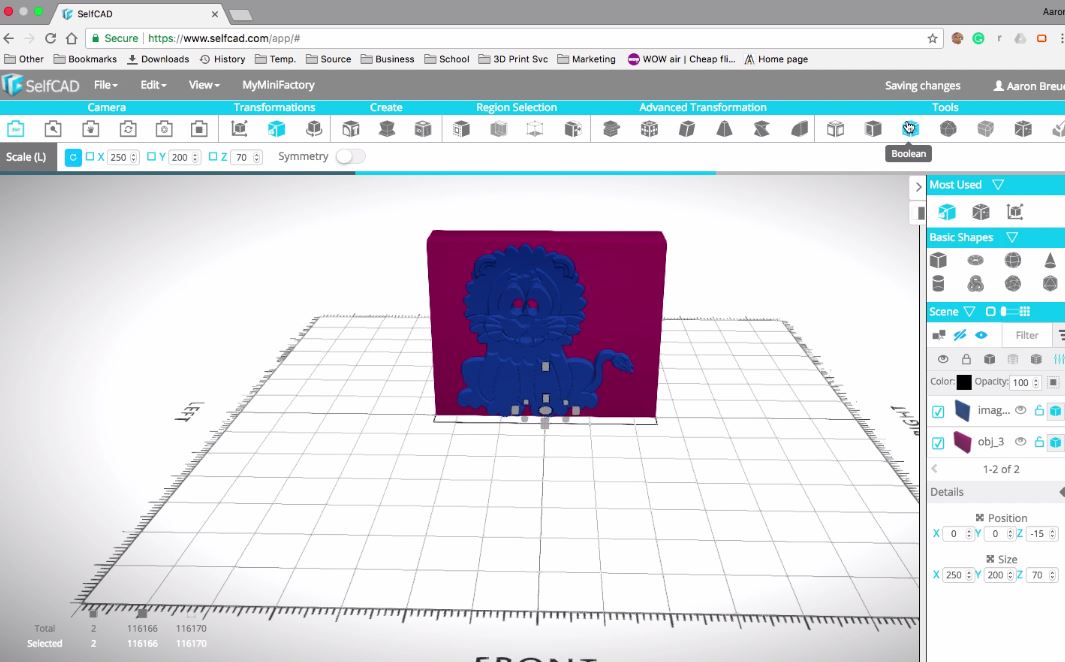Check the Y axis scale checkbox
Viewport: 1065px width, 662px height.
(x=151, y=157)
